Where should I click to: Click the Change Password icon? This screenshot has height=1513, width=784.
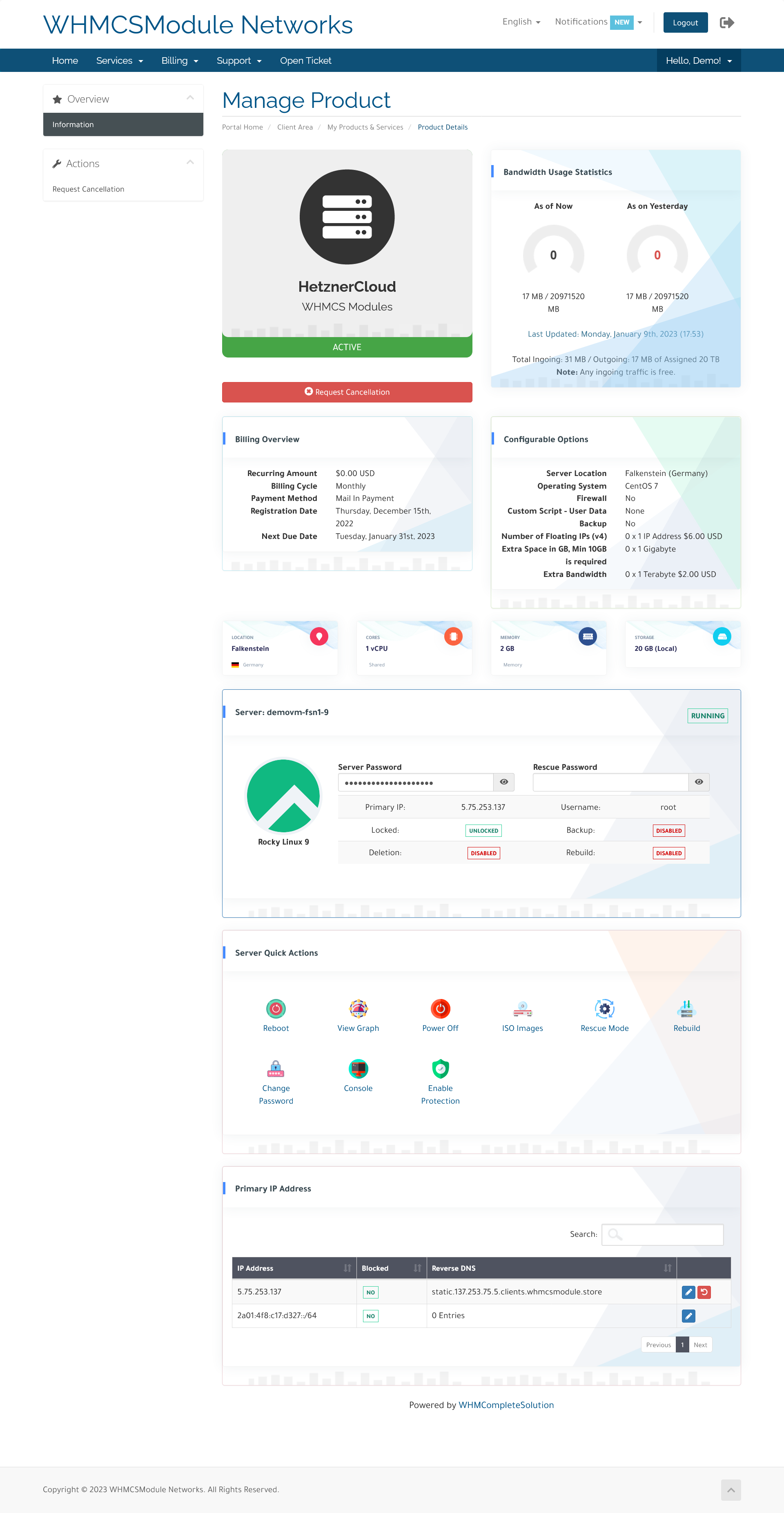[276, 1069]
